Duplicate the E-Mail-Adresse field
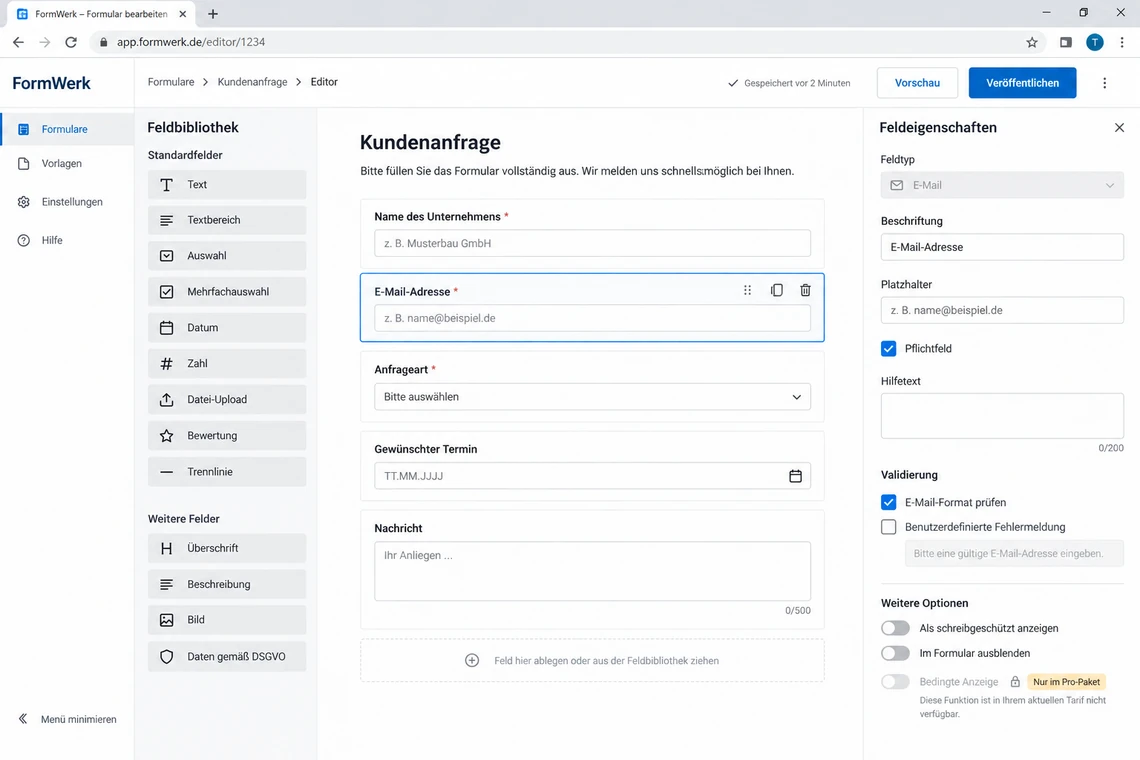The width and height of the screenshot is (1140, 760). tap(776, 290)
